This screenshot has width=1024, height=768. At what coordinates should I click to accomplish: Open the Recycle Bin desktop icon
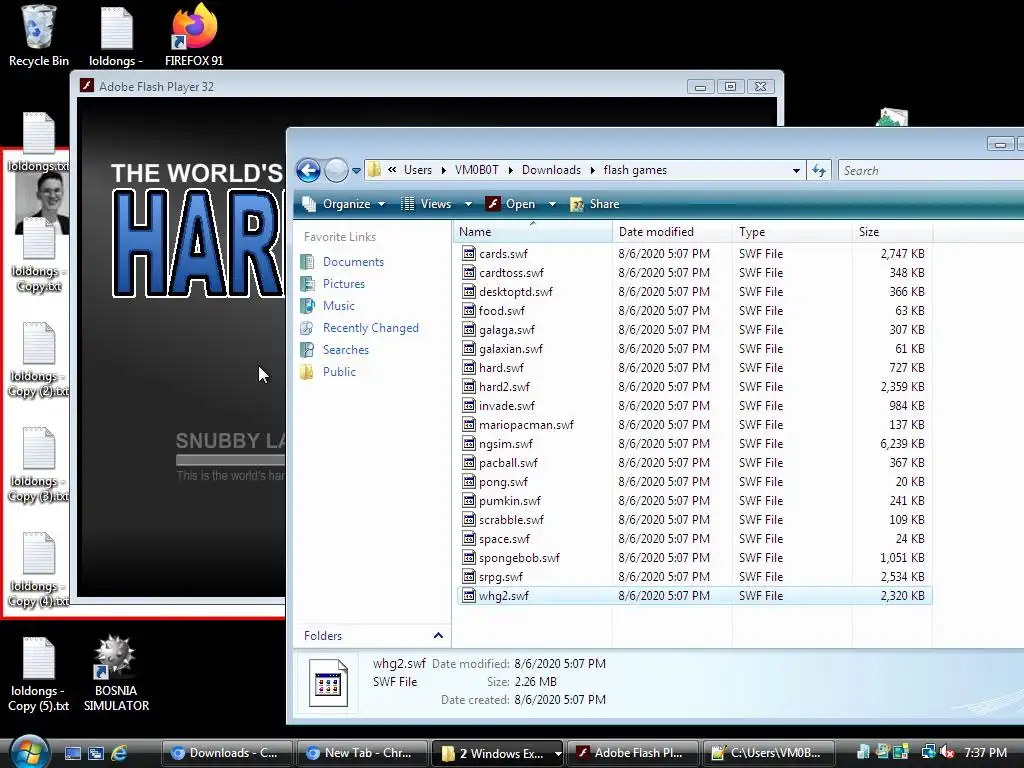39,36
